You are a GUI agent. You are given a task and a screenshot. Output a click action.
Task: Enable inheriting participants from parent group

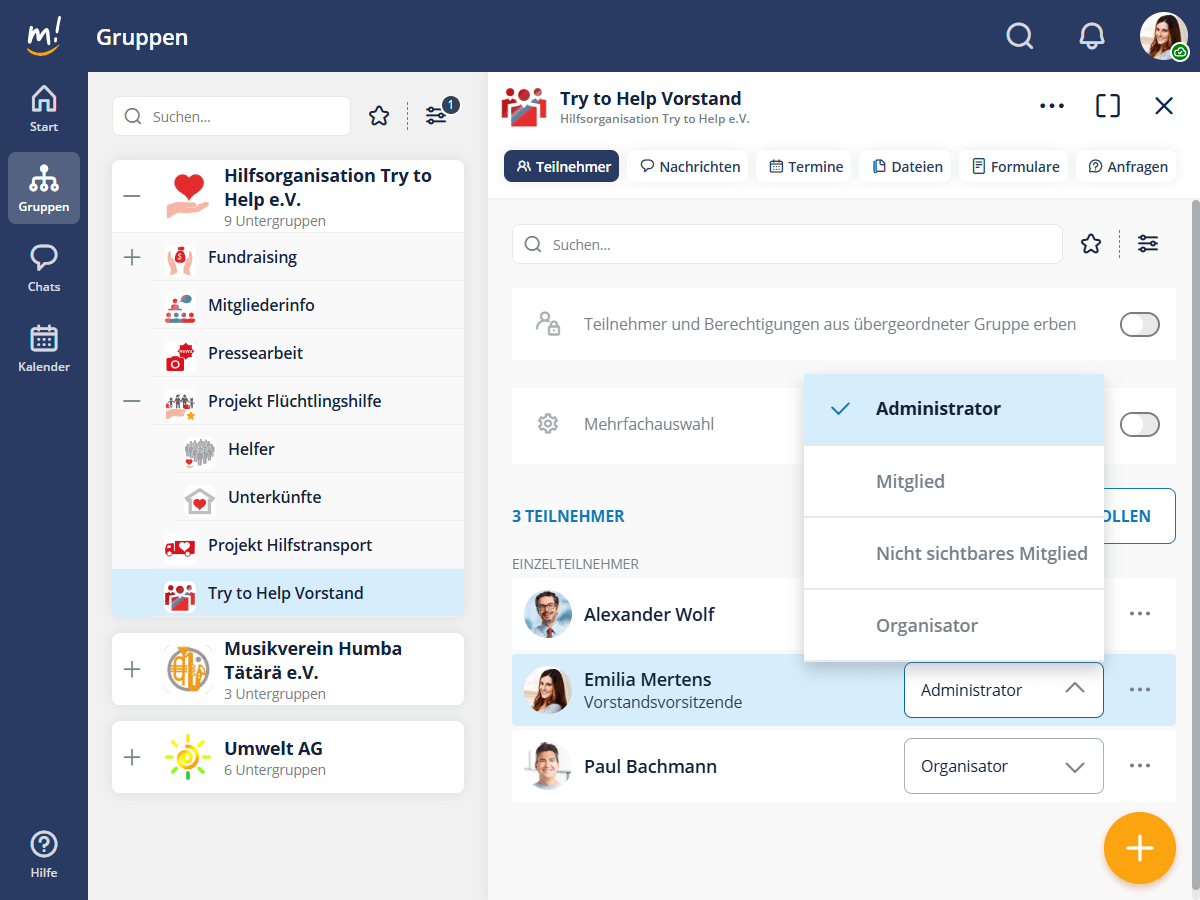click(1139, 324)
